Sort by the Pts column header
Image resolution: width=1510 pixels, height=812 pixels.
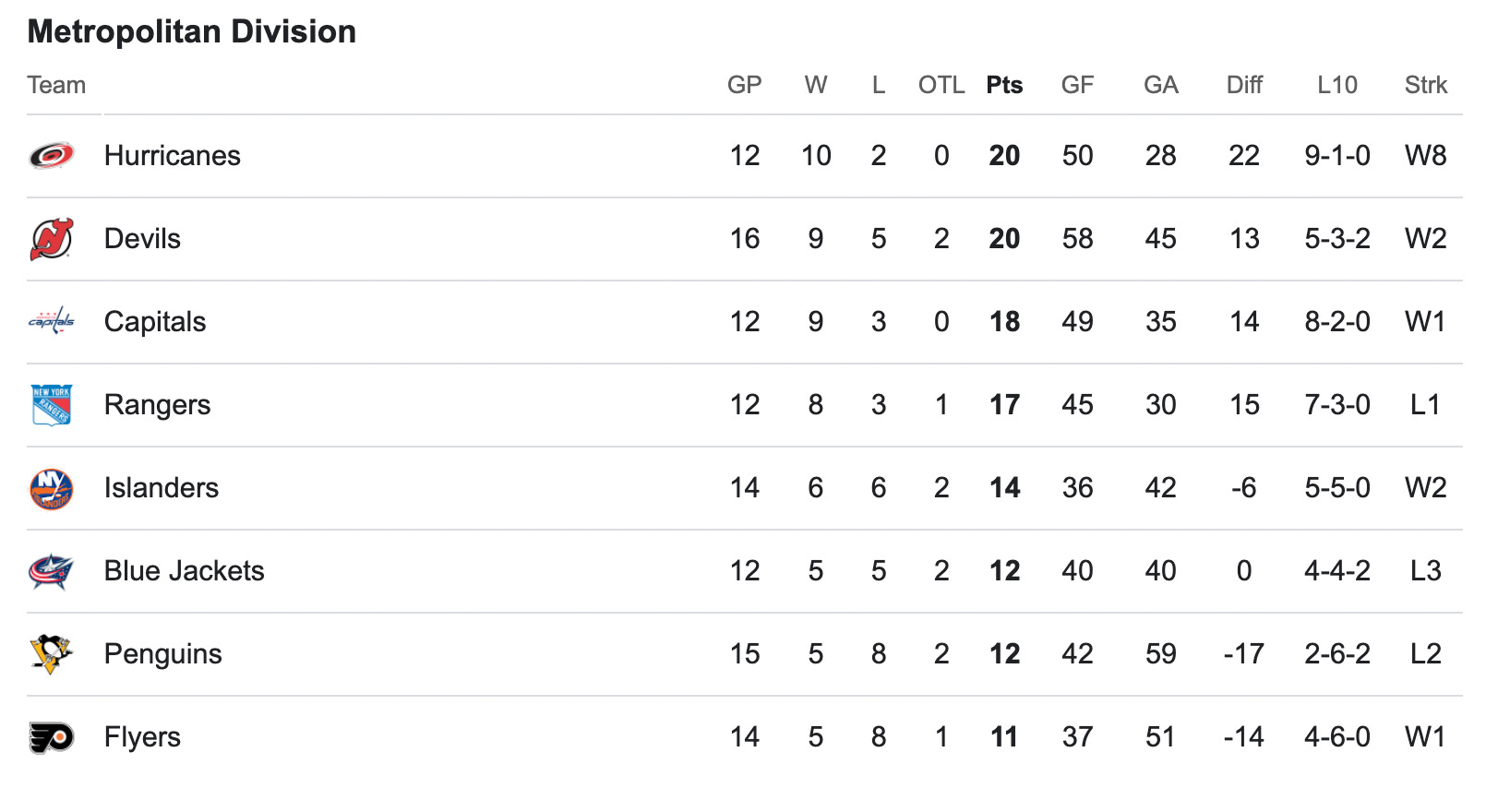click(x=1004, y=85)
